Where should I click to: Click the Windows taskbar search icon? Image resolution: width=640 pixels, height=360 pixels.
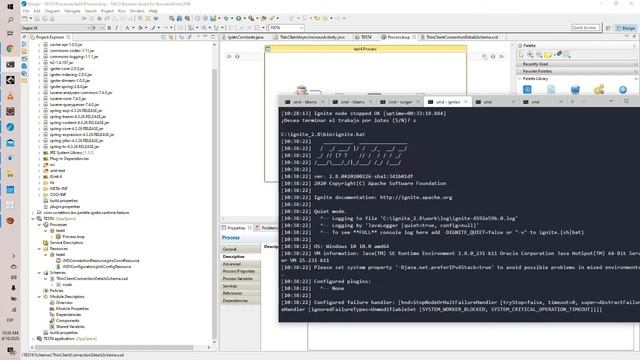pos(10,20)
